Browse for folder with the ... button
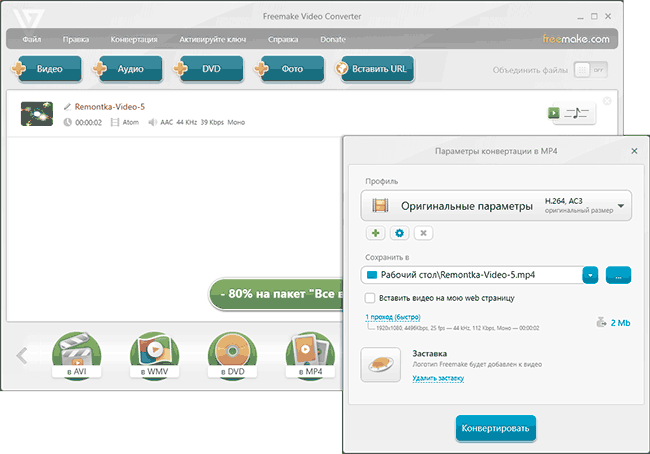 618,275
